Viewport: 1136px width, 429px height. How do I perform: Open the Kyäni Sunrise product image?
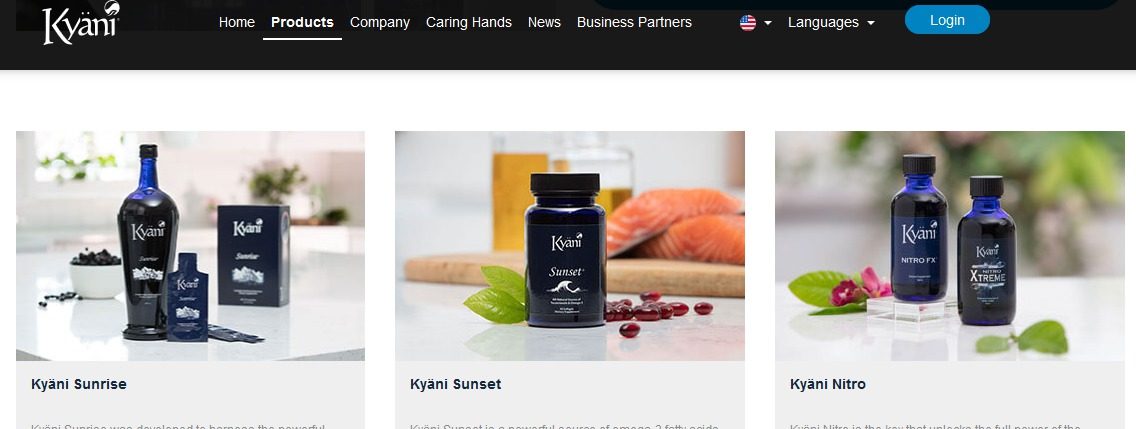click(191, 246)
